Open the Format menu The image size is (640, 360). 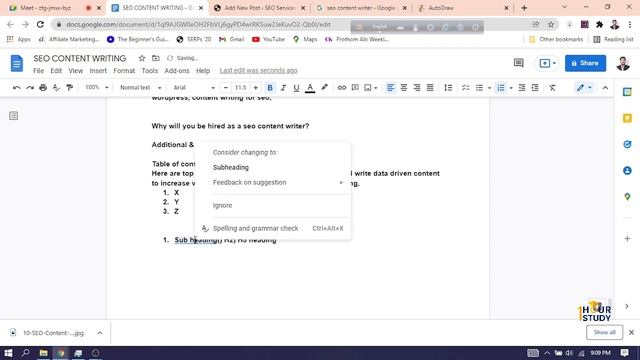pos(124,71)
